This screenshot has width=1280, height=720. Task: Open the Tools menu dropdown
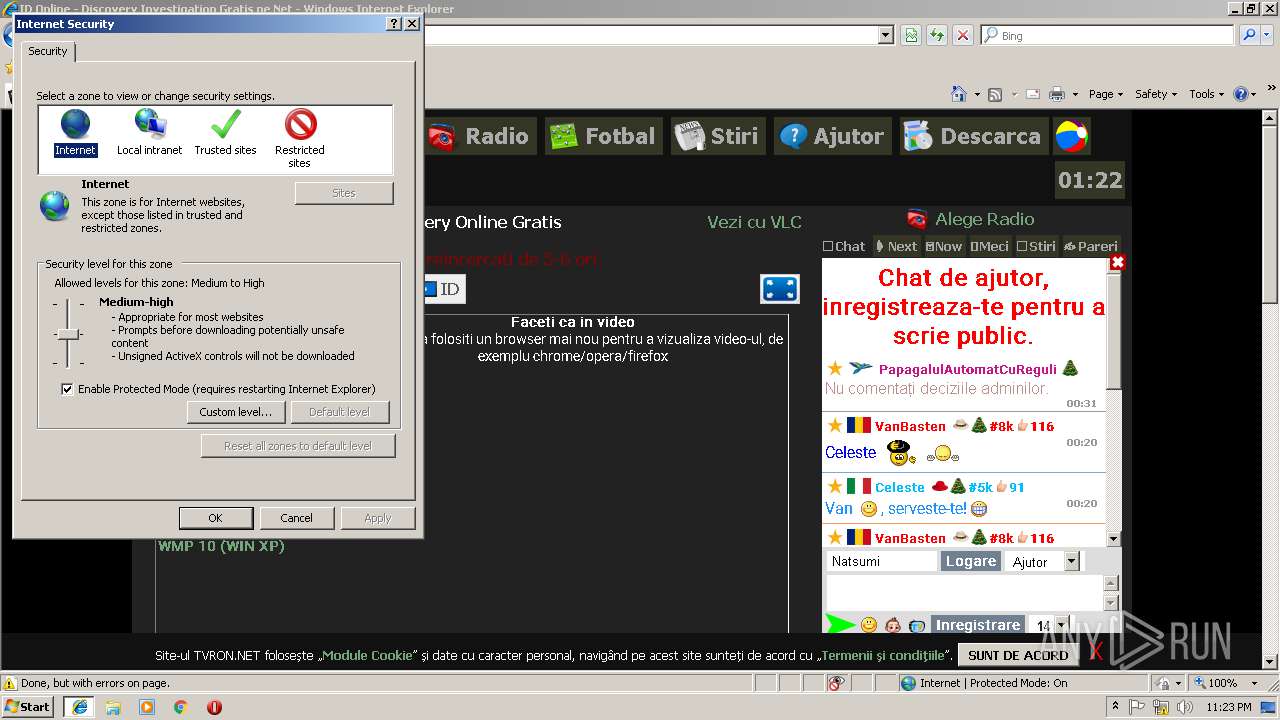[1206, 94]
